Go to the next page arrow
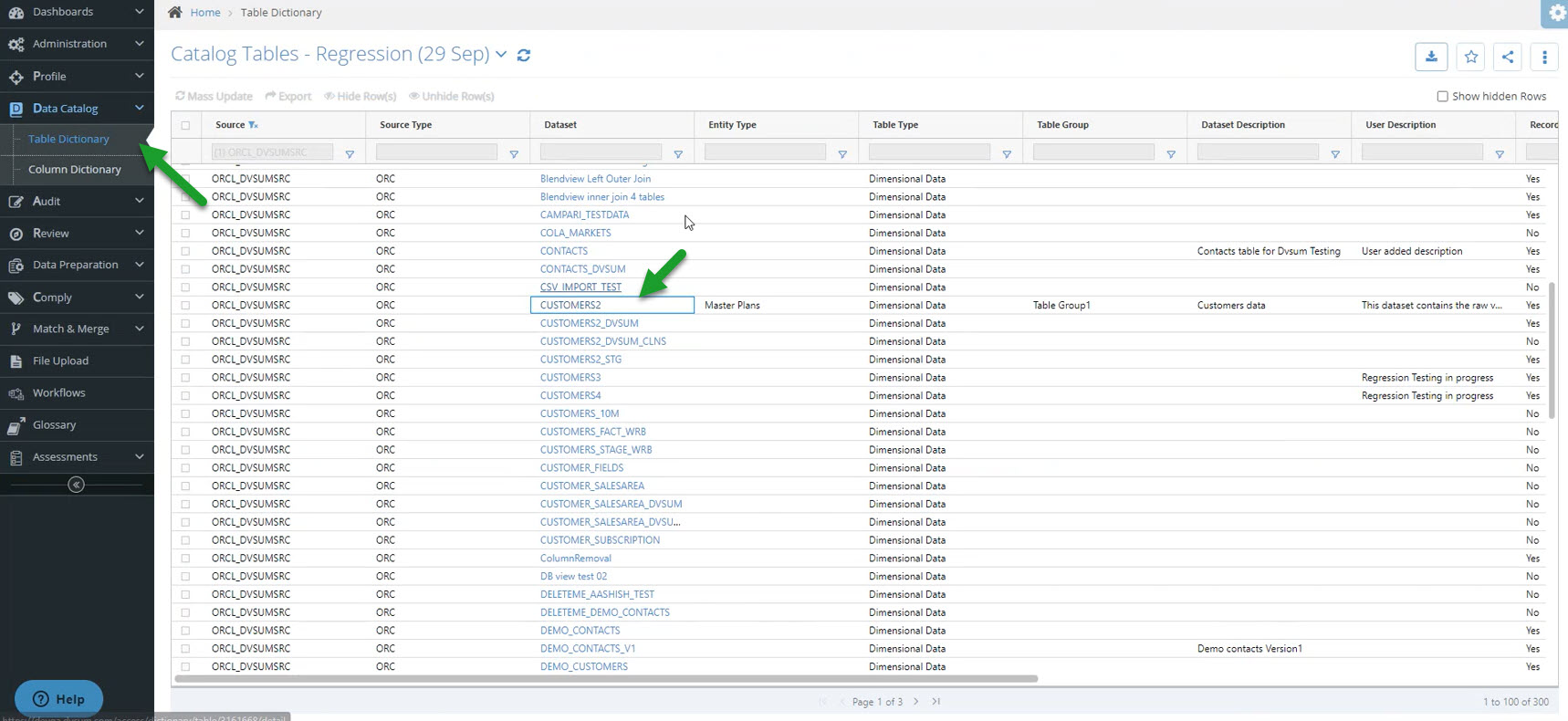This screenshot has height=721, width=1568. pos(916,702)
